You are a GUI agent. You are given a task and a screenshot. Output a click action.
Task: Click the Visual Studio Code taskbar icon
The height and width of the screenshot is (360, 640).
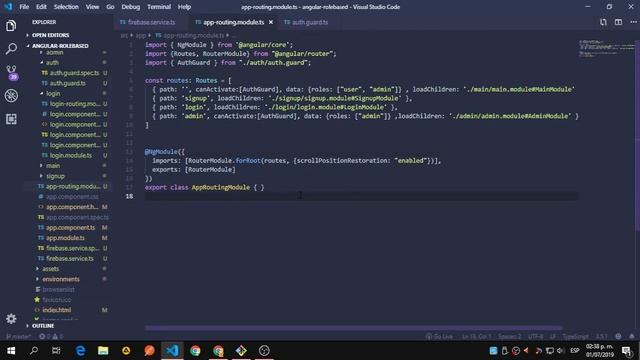pyautogui.click(x=172, y=351)
